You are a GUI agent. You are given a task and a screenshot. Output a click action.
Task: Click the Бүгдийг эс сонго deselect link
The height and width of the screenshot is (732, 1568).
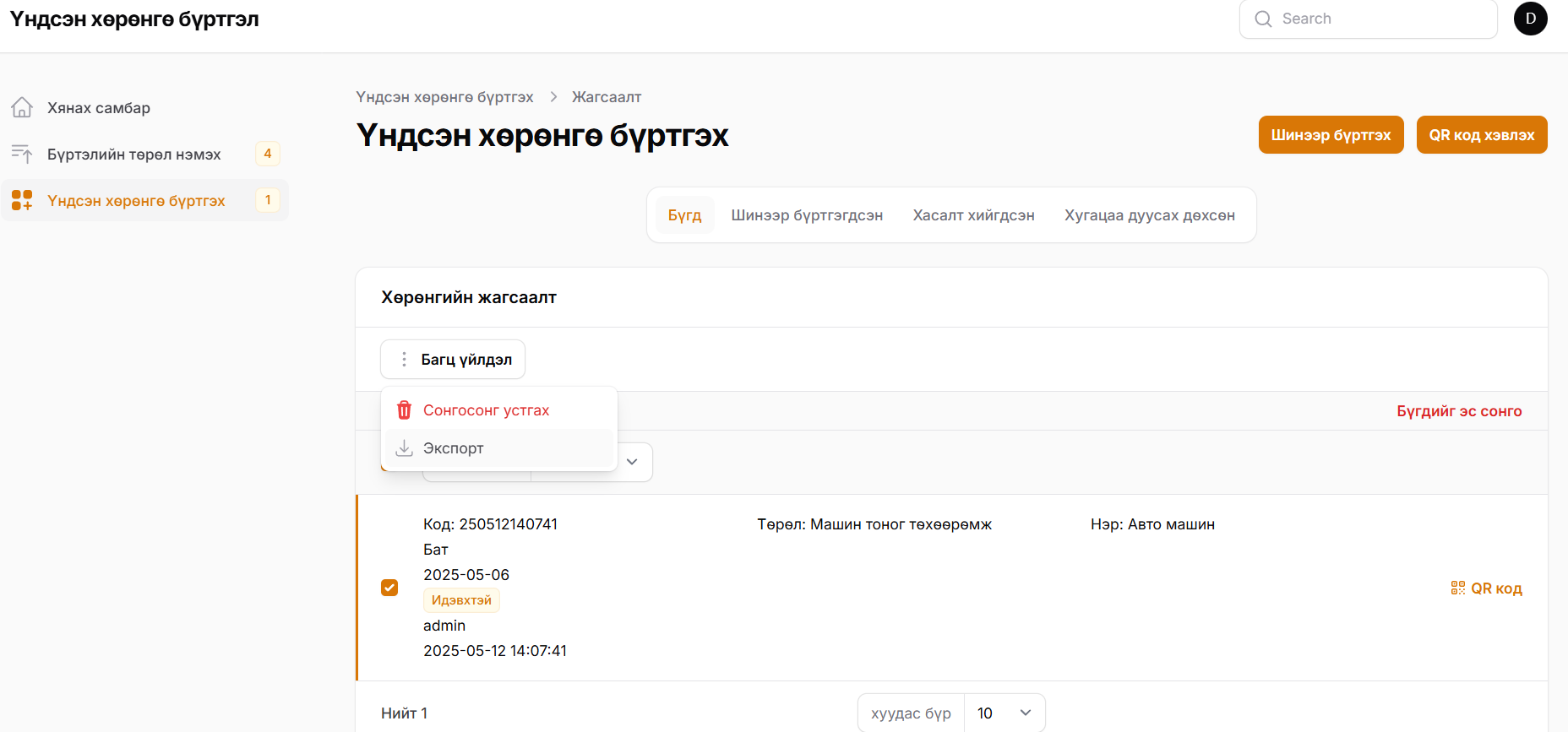(1459, 411)
